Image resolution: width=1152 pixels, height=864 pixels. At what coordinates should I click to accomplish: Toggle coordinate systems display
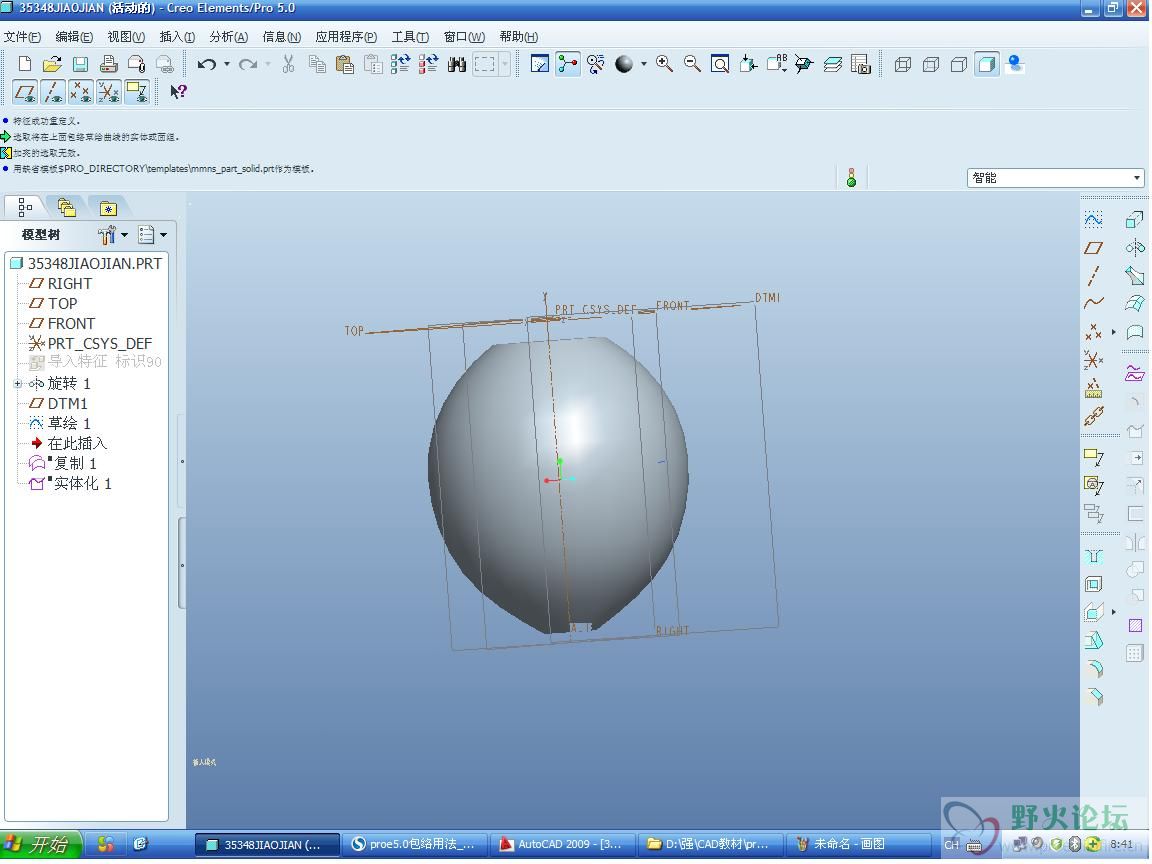click(109, 92)
